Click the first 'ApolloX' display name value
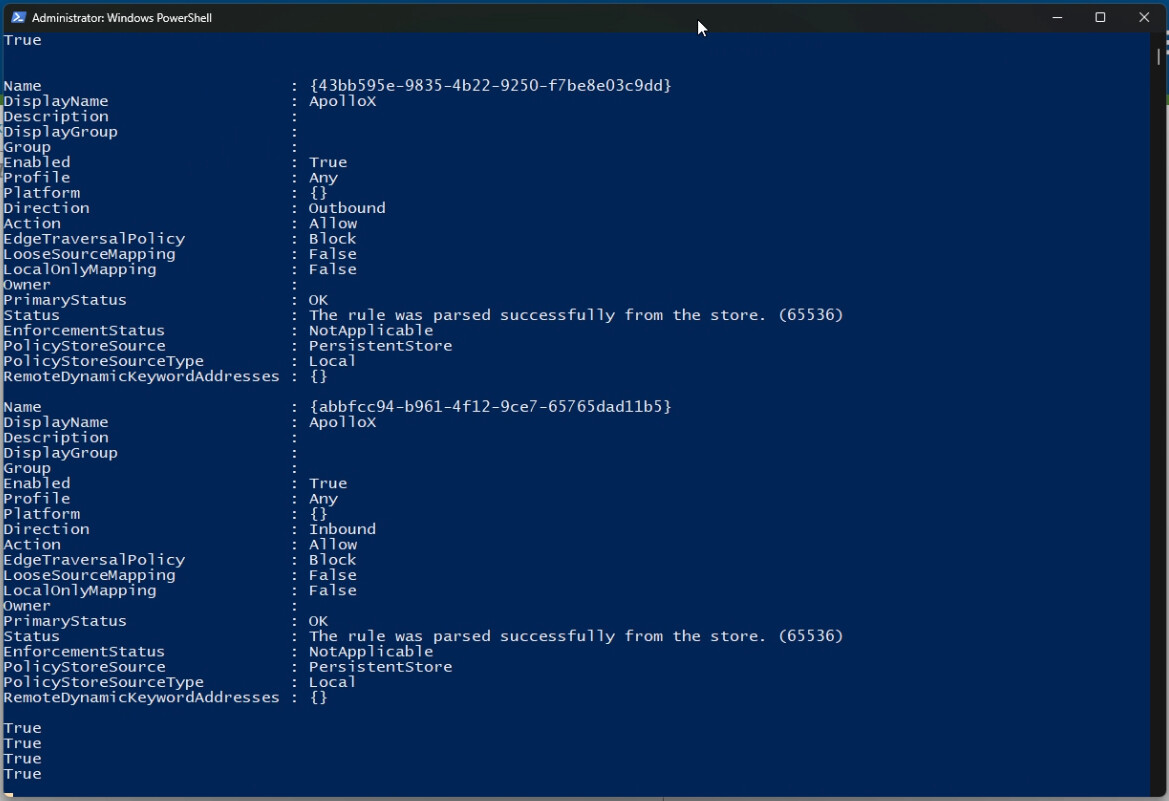 tap(343, 101)
